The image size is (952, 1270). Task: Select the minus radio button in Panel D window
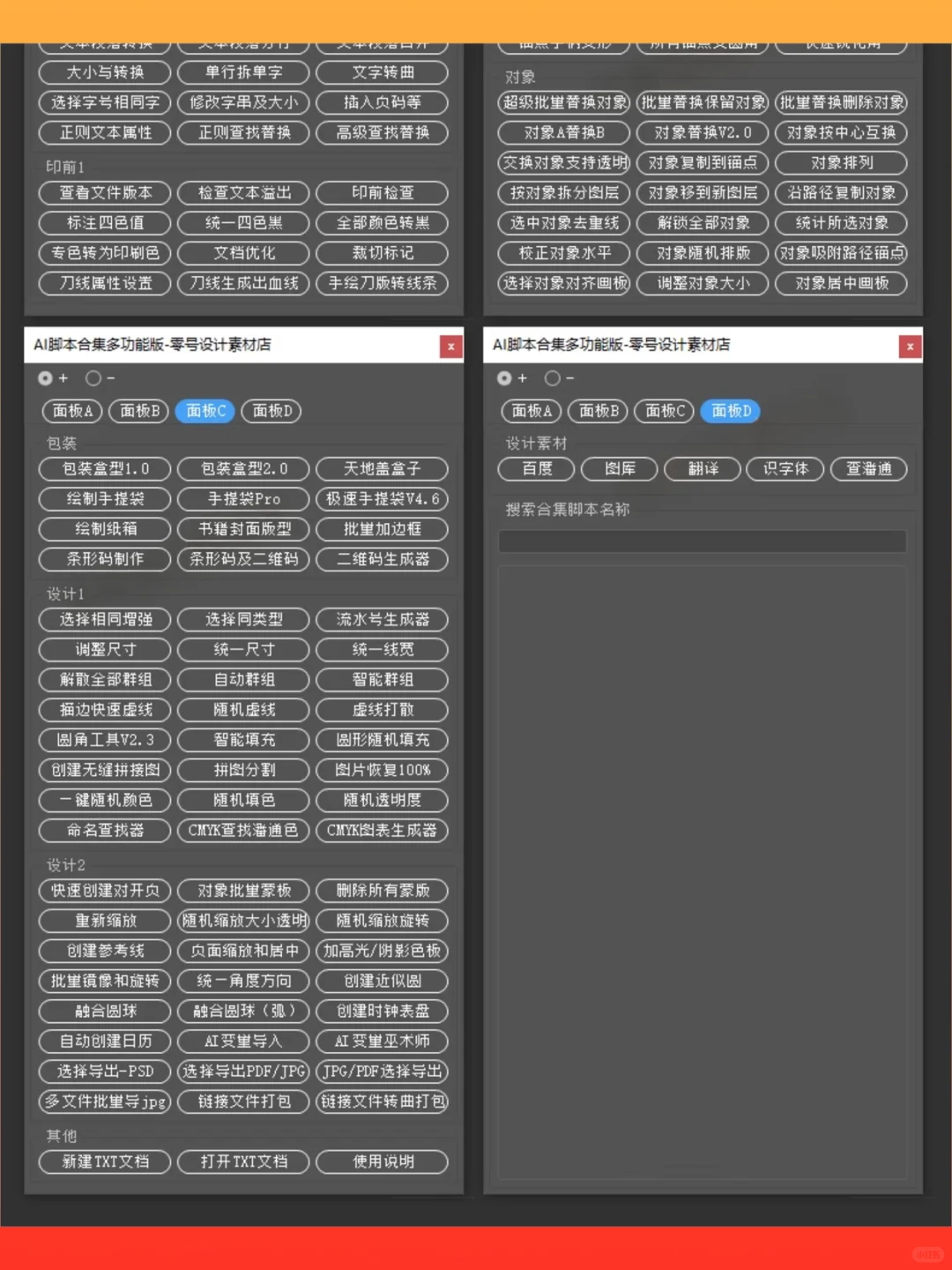coord(552,378)
